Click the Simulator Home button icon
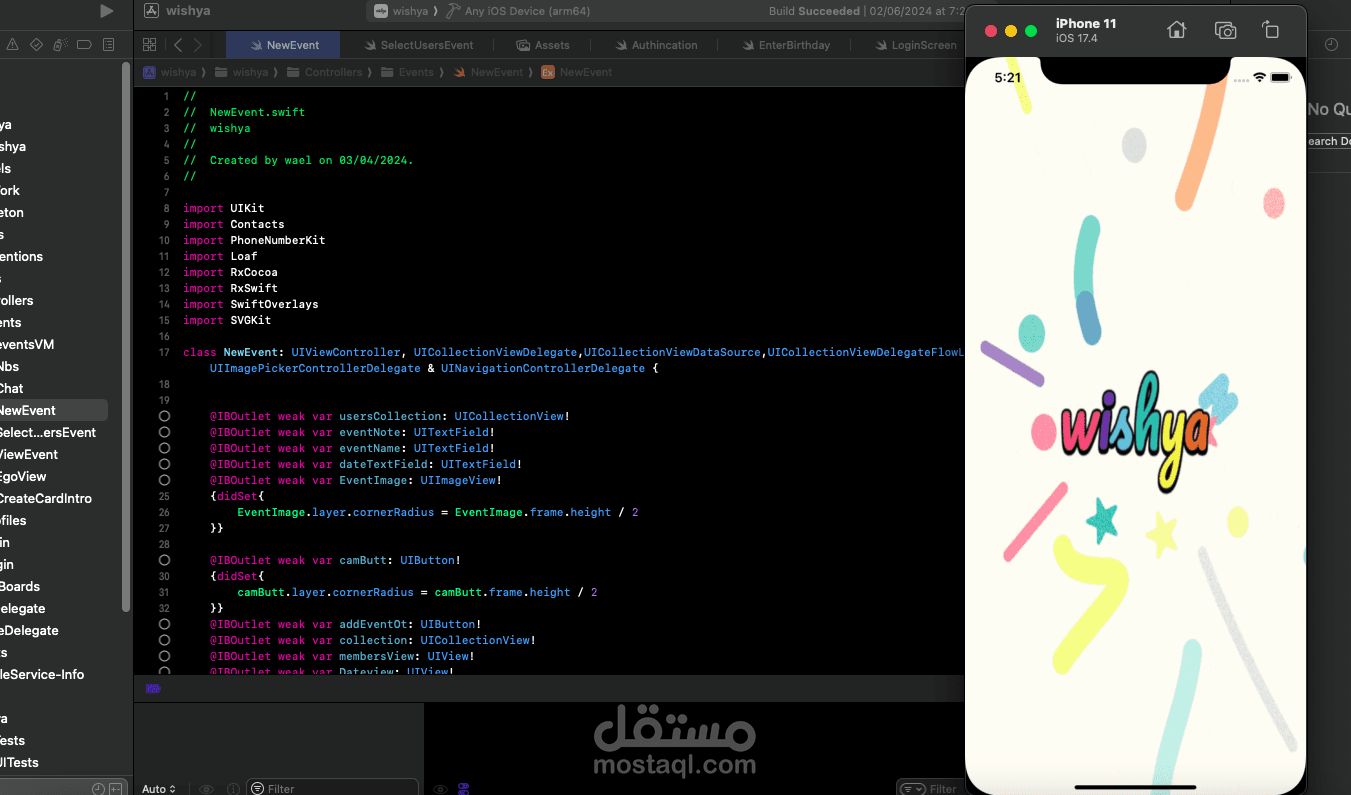The image size is (1351, 795). click(x=1177, y=30)
